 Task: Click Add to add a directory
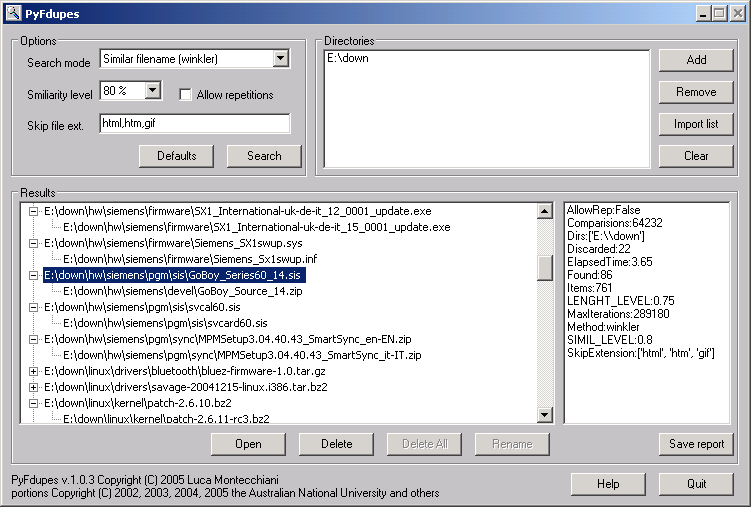click(696, 60)
